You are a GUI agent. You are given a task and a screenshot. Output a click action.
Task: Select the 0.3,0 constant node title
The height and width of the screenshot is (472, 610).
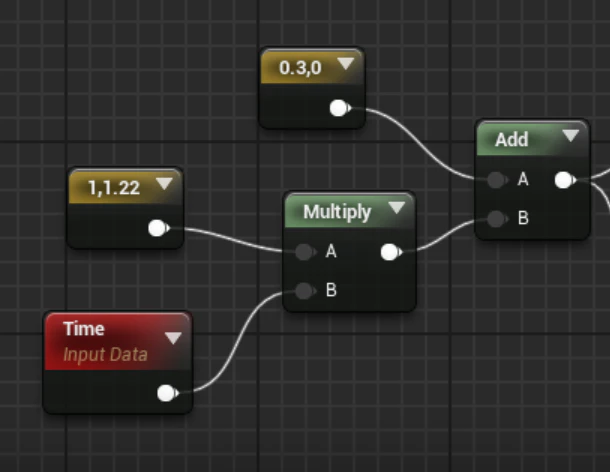pyautogui.click(x=300, y=68)
